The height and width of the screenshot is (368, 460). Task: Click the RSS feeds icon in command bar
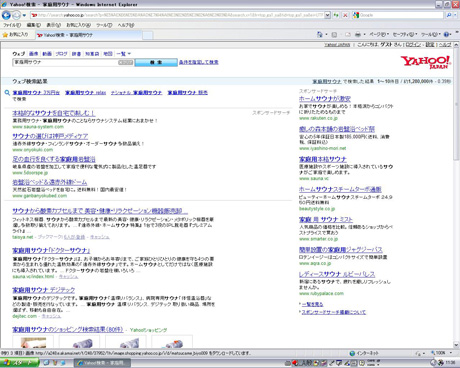pyautogui.click(x=334, y=34)
